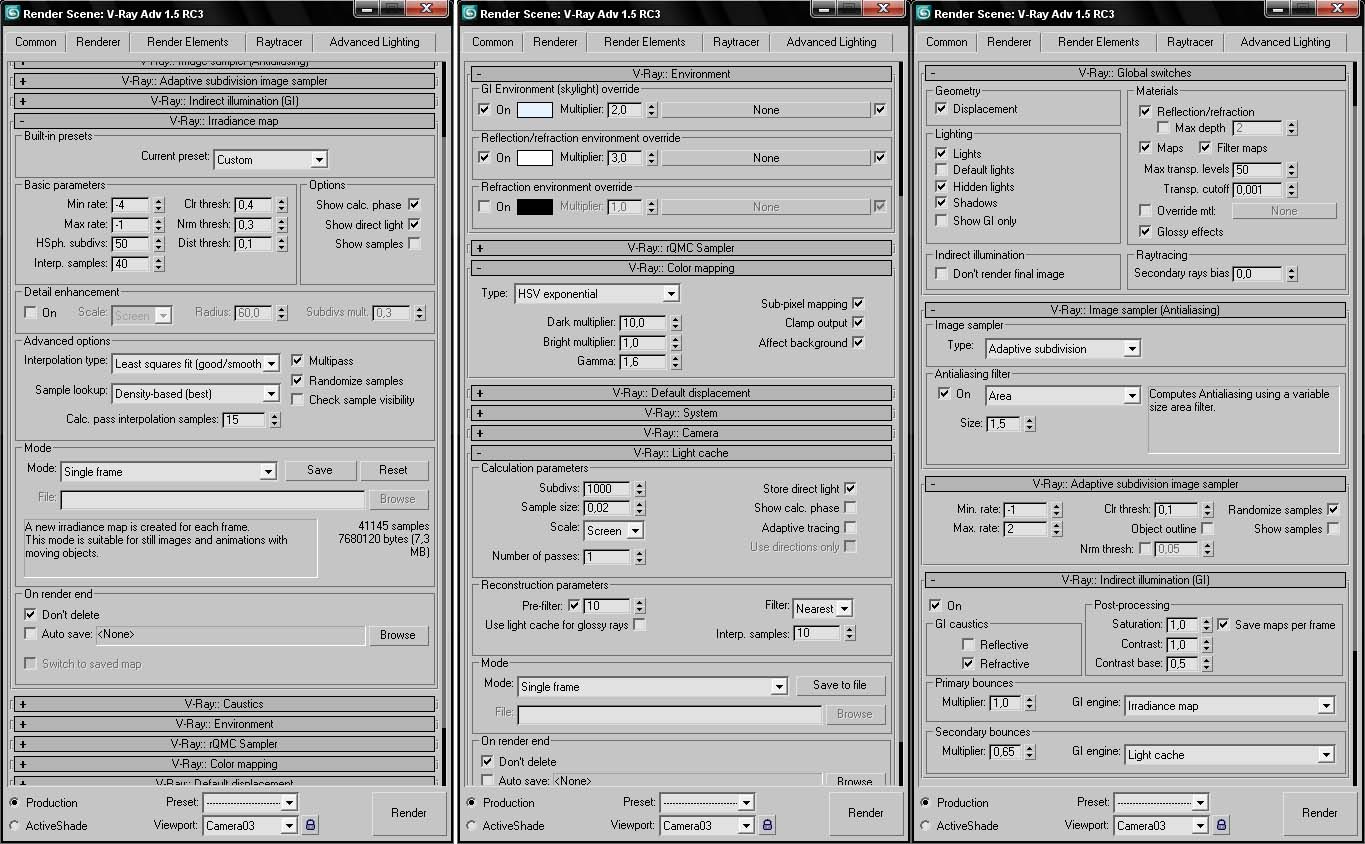Click the Reset button for irradiance map

[393, 470]
